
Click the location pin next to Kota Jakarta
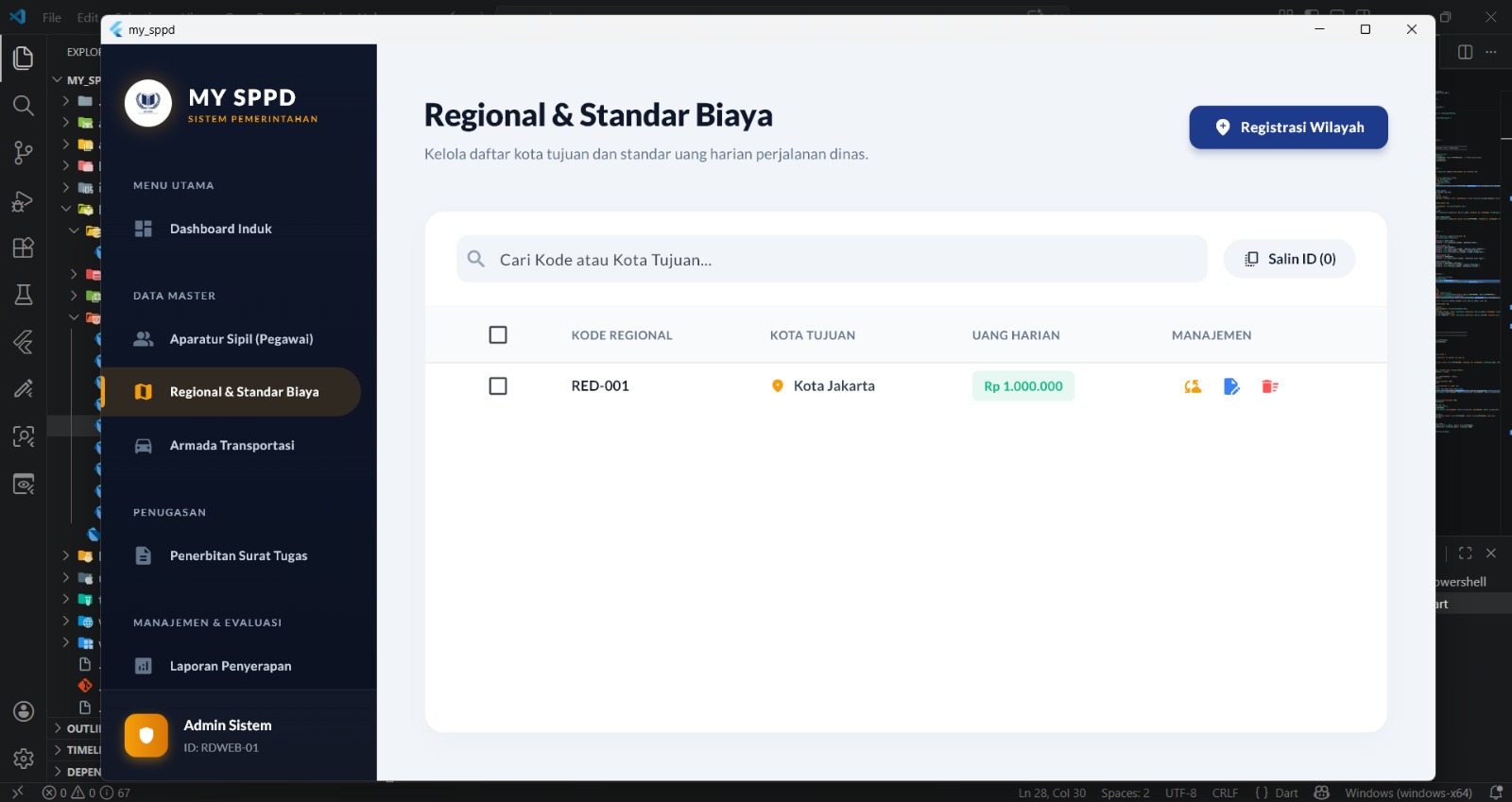pyautogui.click(x=778, y=385)
